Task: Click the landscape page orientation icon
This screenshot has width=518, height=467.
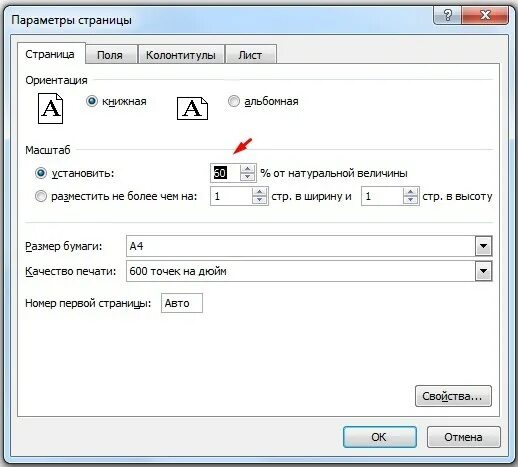Action: click(x=192, y=109)
